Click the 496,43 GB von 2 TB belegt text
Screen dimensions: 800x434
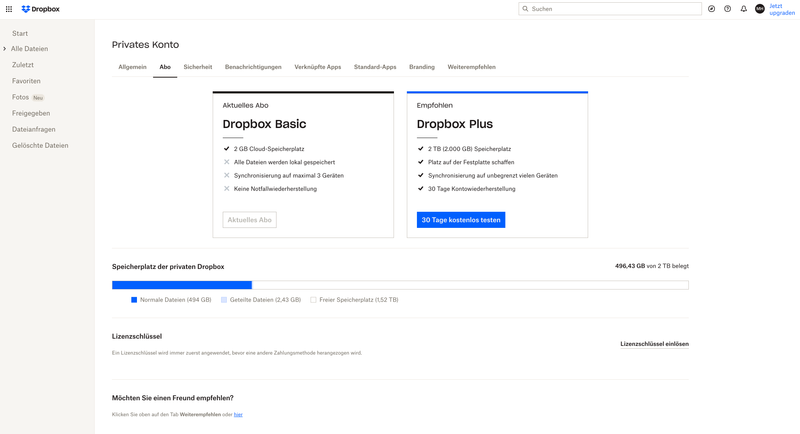click(652, 266)
